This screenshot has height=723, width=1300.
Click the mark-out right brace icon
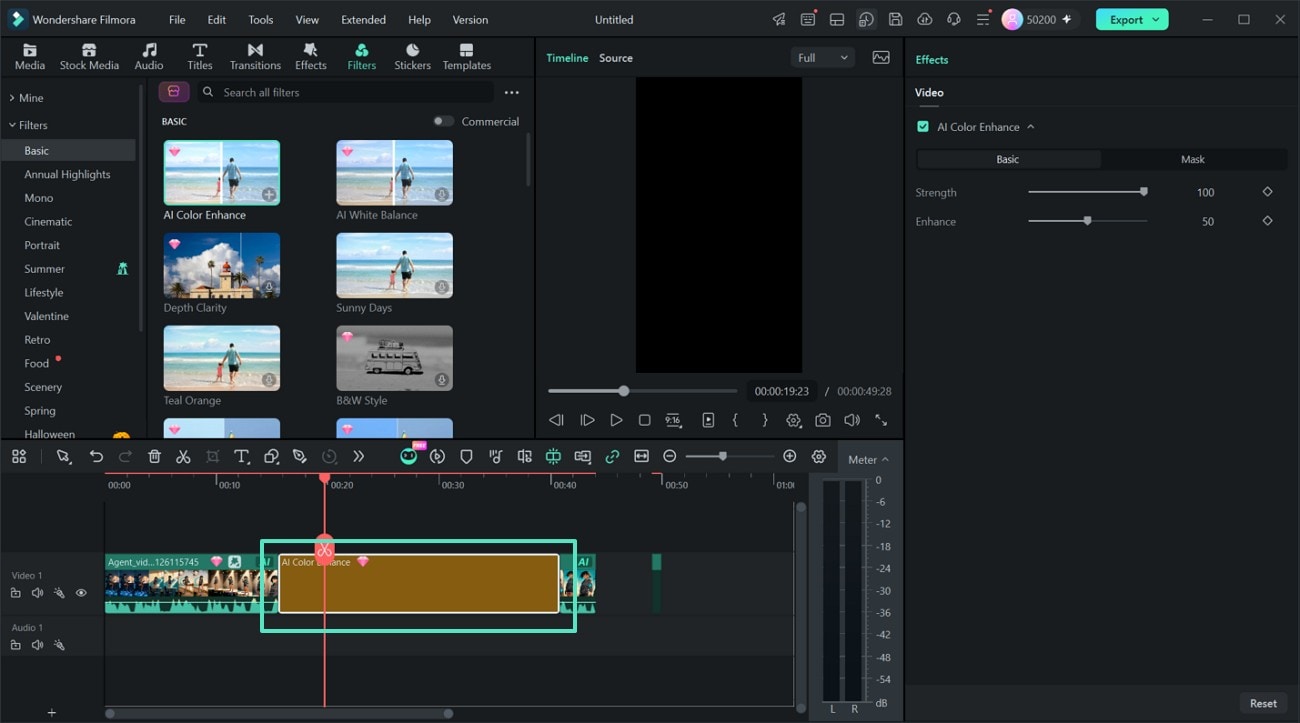[x=765, y=420]
